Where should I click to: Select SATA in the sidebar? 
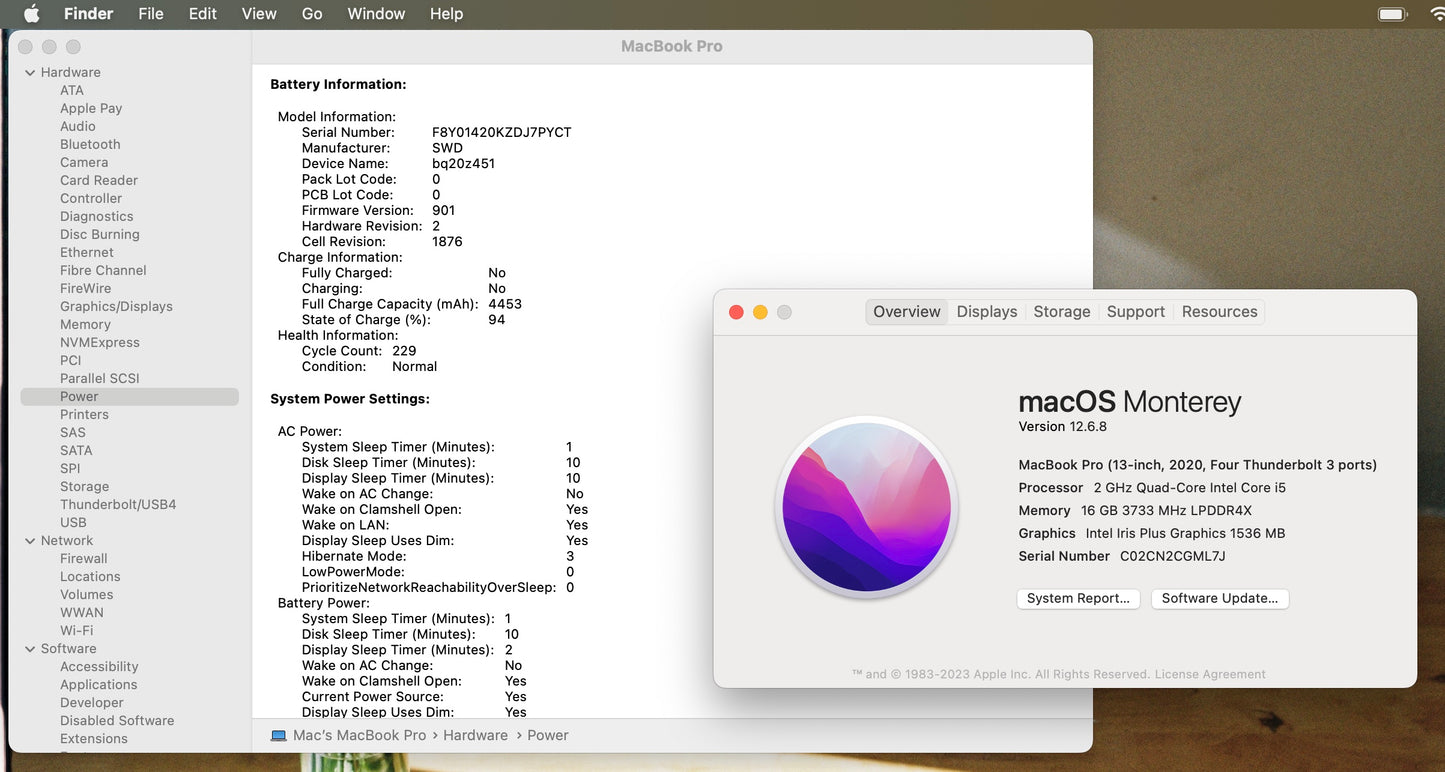(x=76, y=450)
